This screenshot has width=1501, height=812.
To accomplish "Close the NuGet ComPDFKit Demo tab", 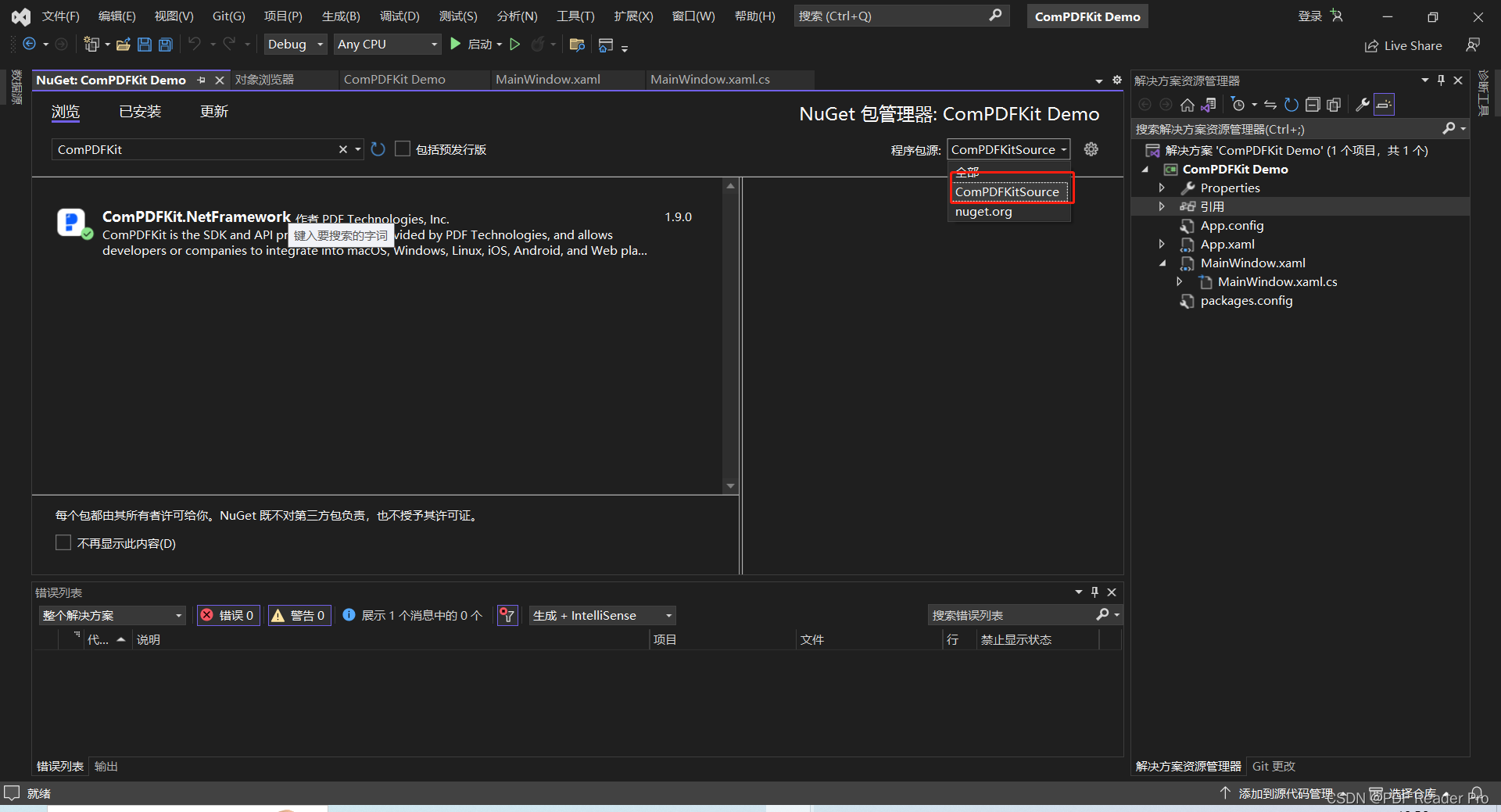I will tap(220, 80).
